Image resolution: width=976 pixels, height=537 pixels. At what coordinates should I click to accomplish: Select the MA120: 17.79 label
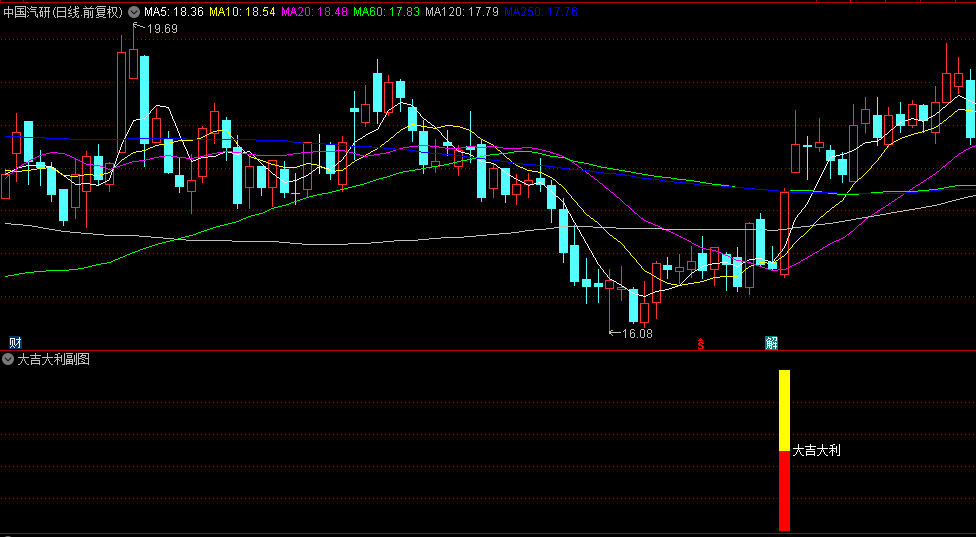tap(462, 11)
